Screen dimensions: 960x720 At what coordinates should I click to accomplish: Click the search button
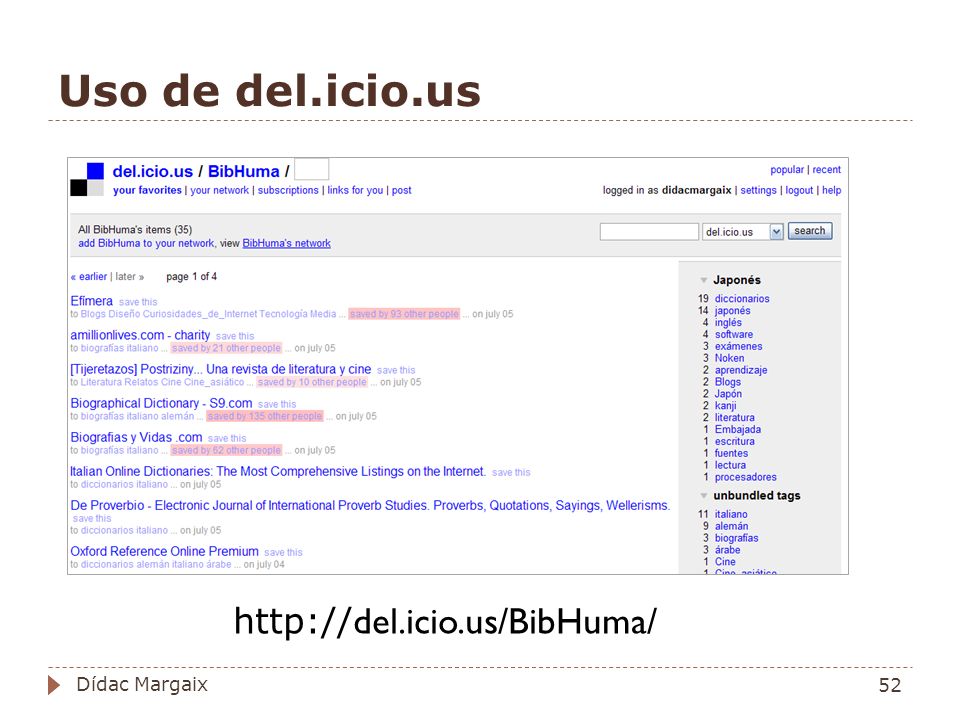(809, 231)
